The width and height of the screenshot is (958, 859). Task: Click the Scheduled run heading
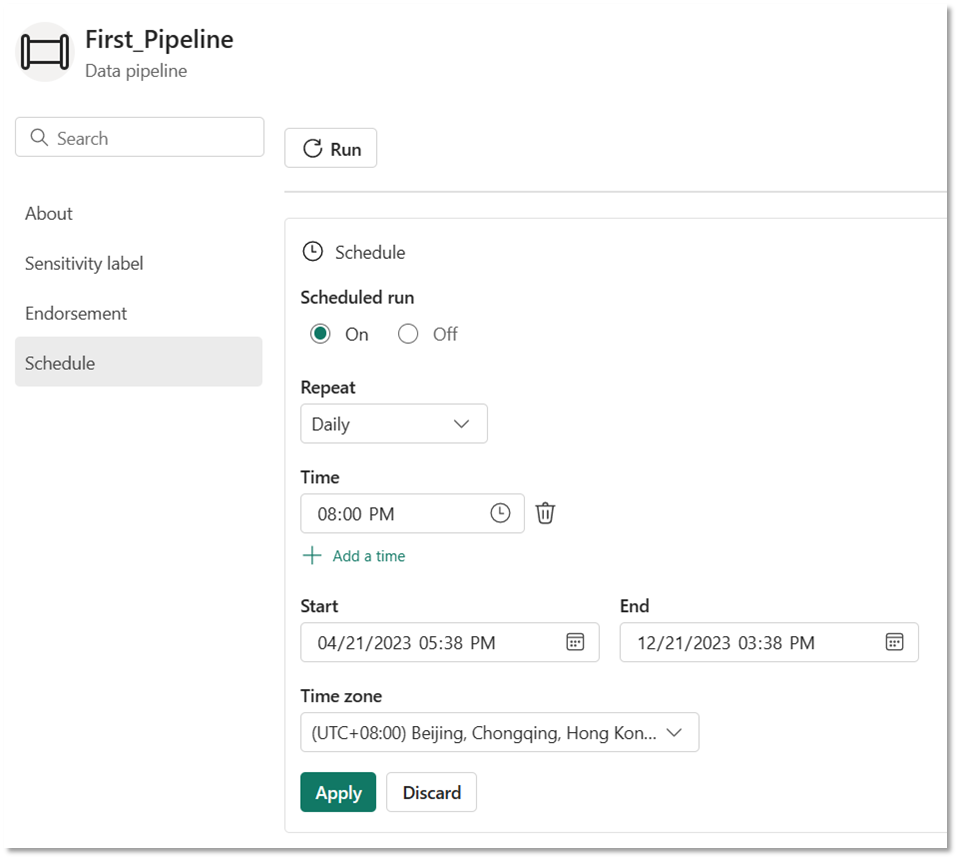pos(357,298)
